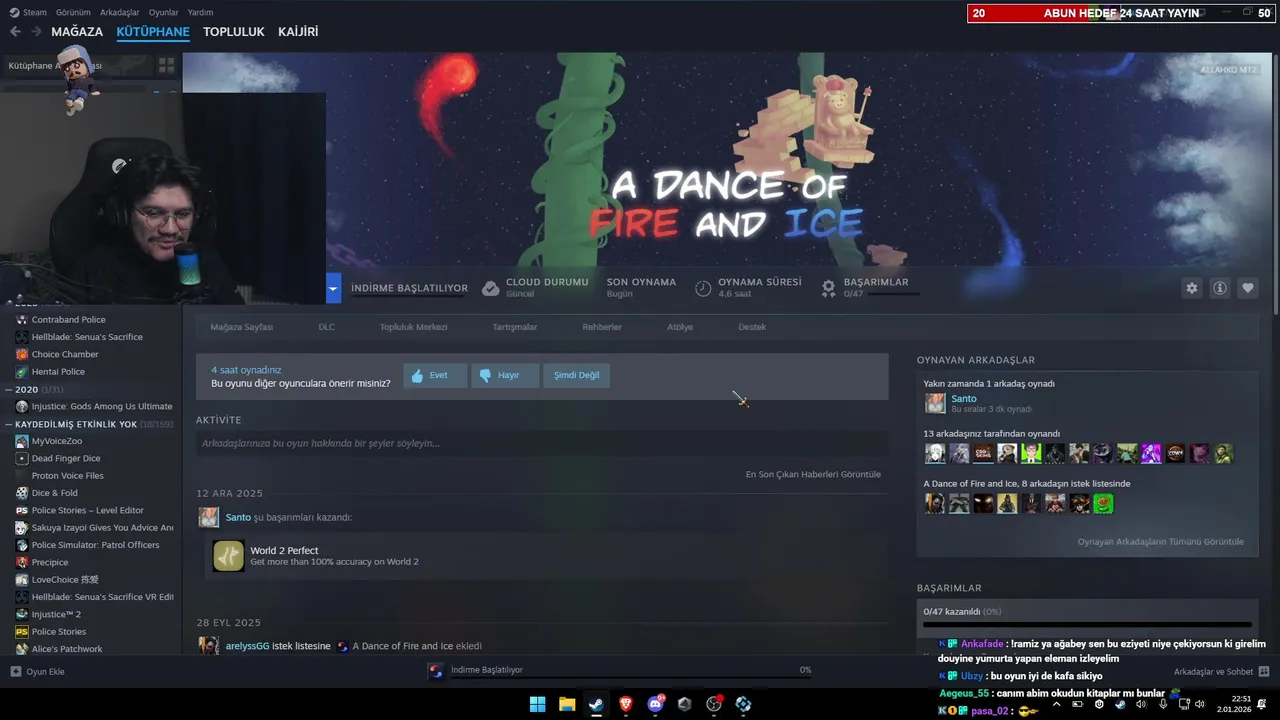
Task: Toggle the library grid view icon
Action: [x=166, y=65]
